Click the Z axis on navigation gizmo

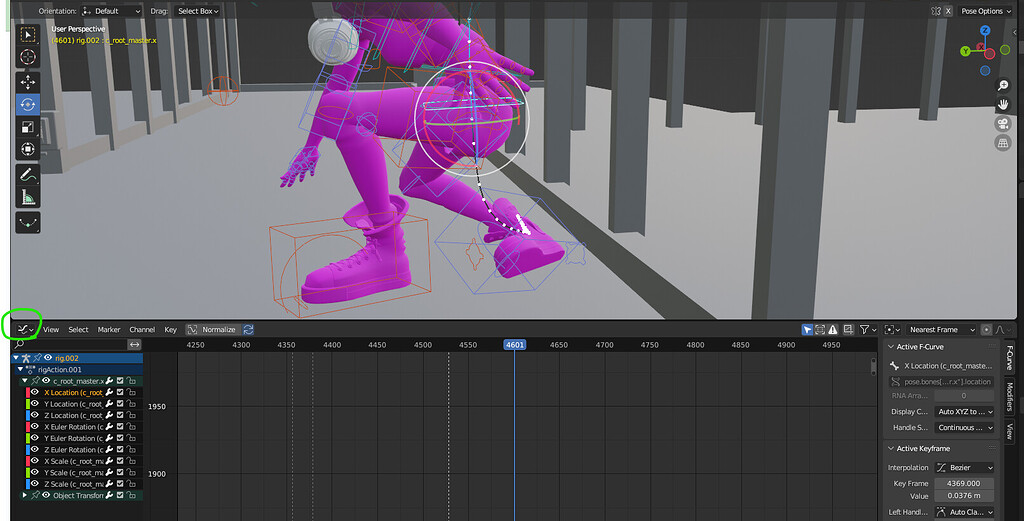985,31
